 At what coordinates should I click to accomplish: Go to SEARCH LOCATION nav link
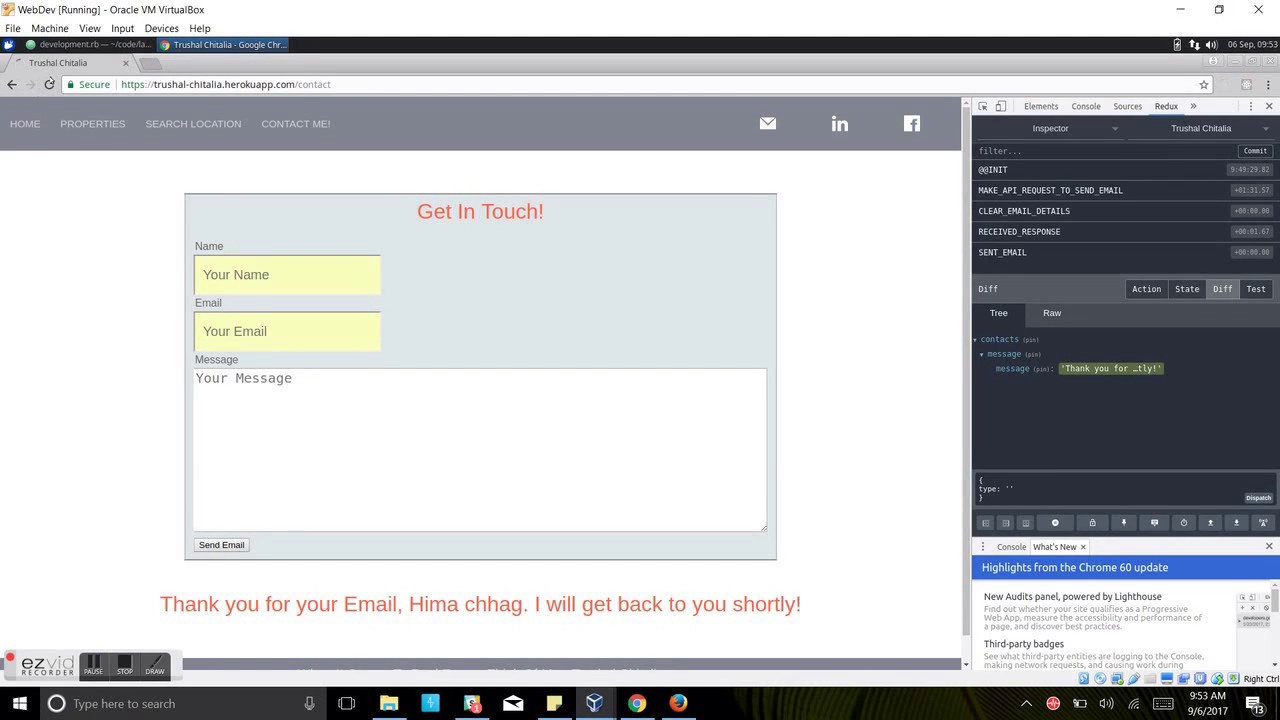point(193,124)
